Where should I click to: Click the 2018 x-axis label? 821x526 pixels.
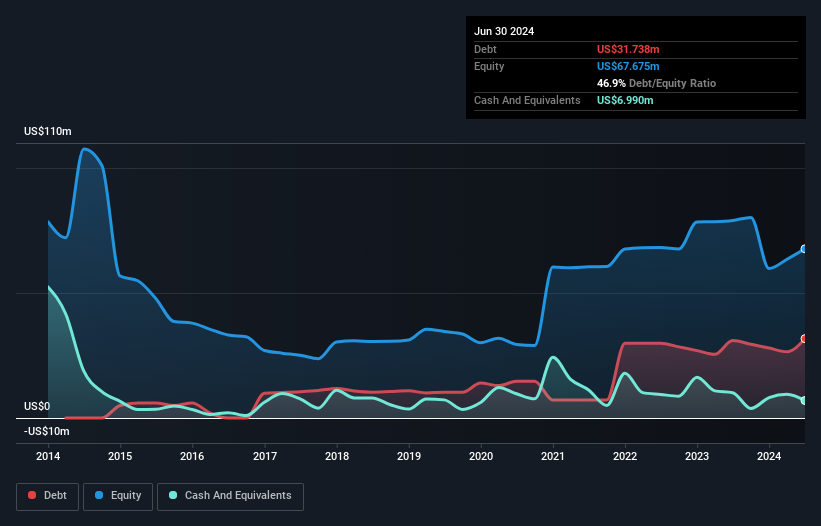pyautogui.click(x=337, y=456)
